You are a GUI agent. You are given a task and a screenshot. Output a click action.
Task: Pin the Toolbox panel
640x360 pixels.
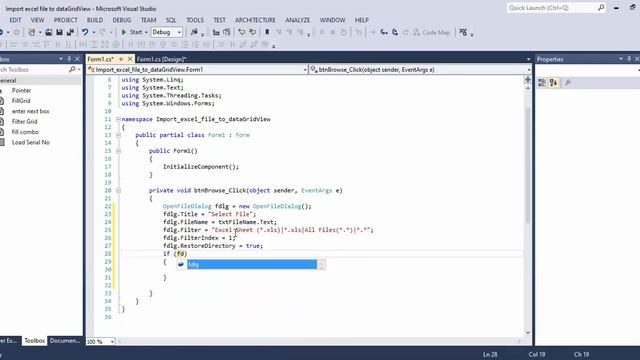[69, 59]
